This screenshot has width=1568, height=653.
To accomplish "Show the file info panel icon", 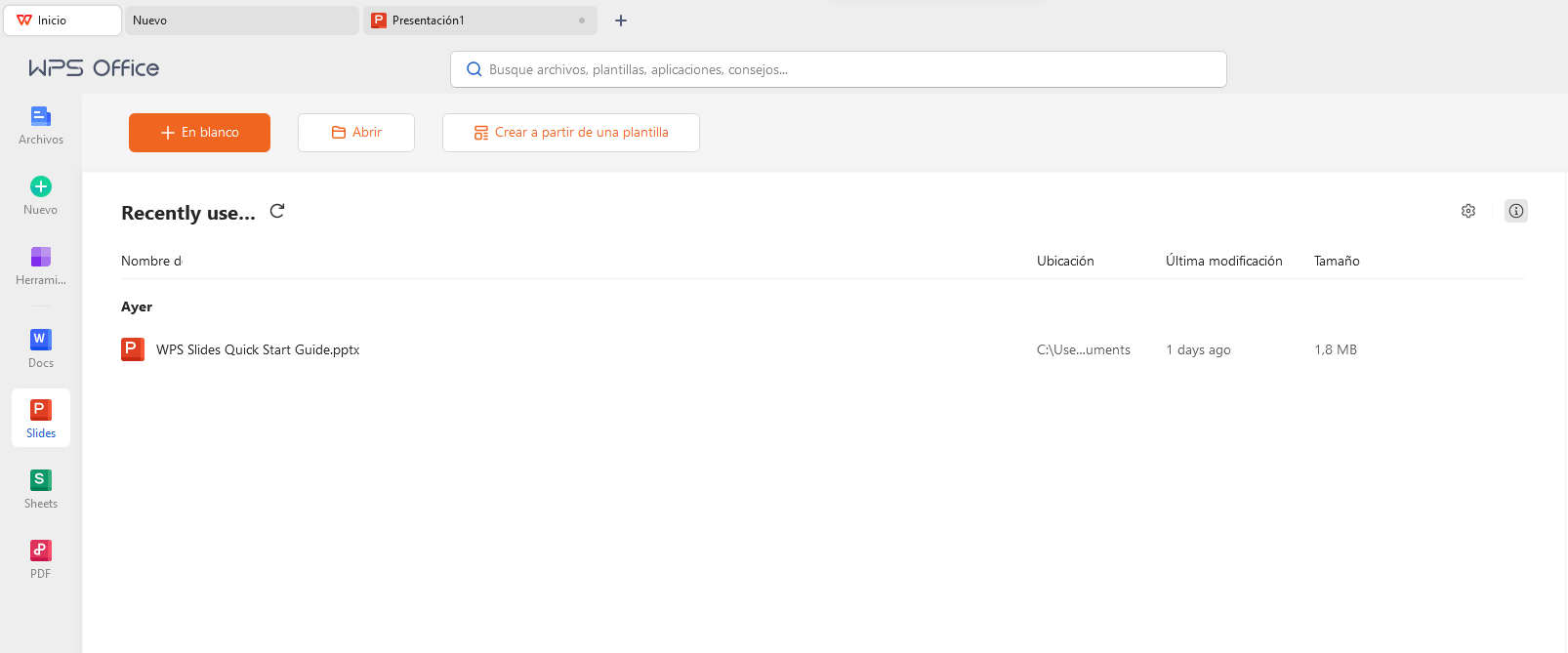I will (1516, 211).
